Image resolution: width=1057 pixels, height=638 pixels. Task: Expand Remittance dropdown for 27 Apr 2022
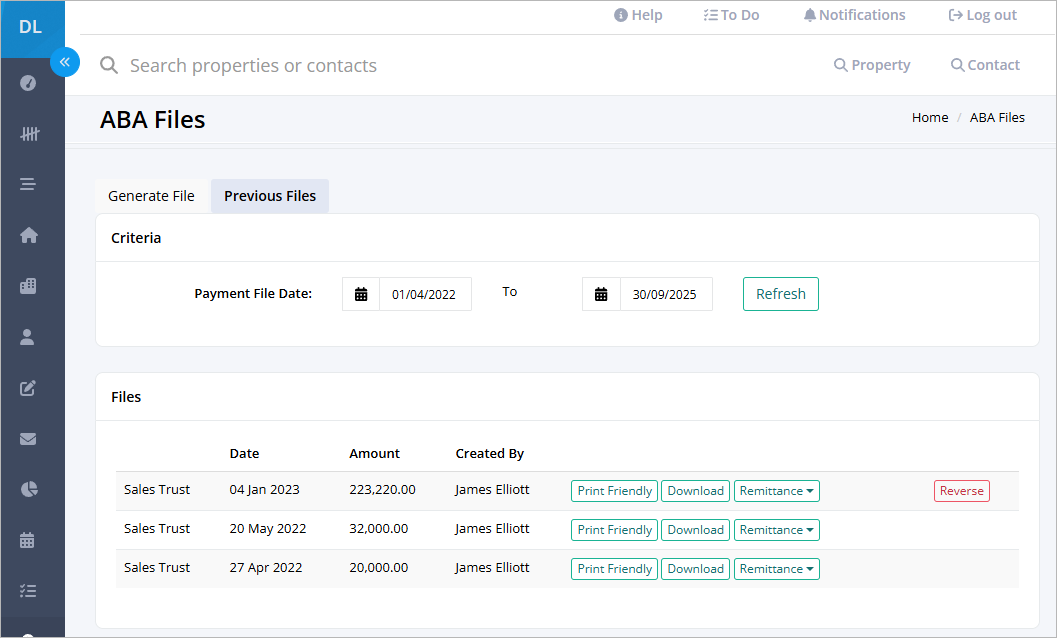coord(777,569)
